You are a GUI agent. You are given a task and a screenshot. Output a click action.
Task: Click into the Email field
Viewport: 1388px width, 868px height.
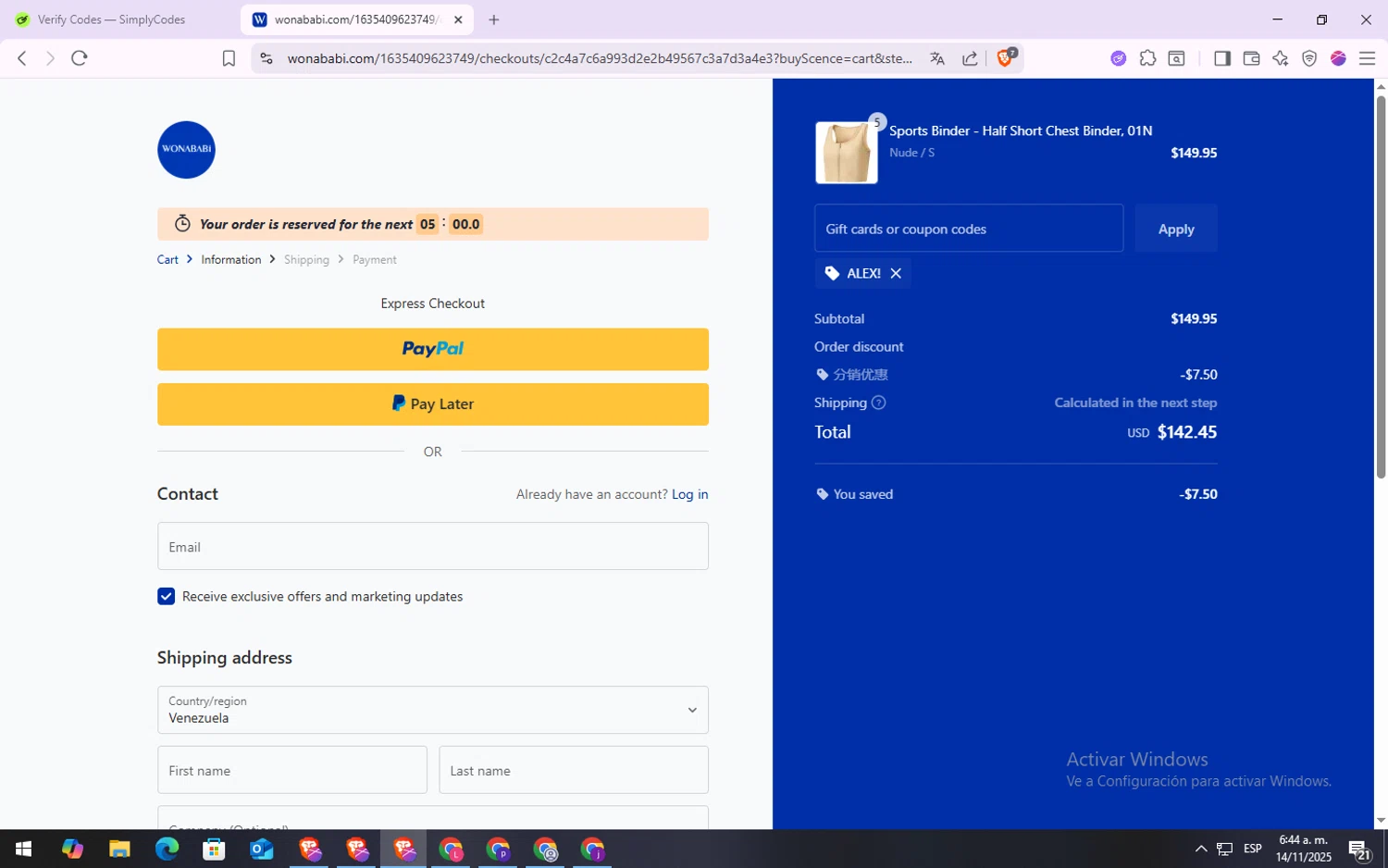(433, 546)
